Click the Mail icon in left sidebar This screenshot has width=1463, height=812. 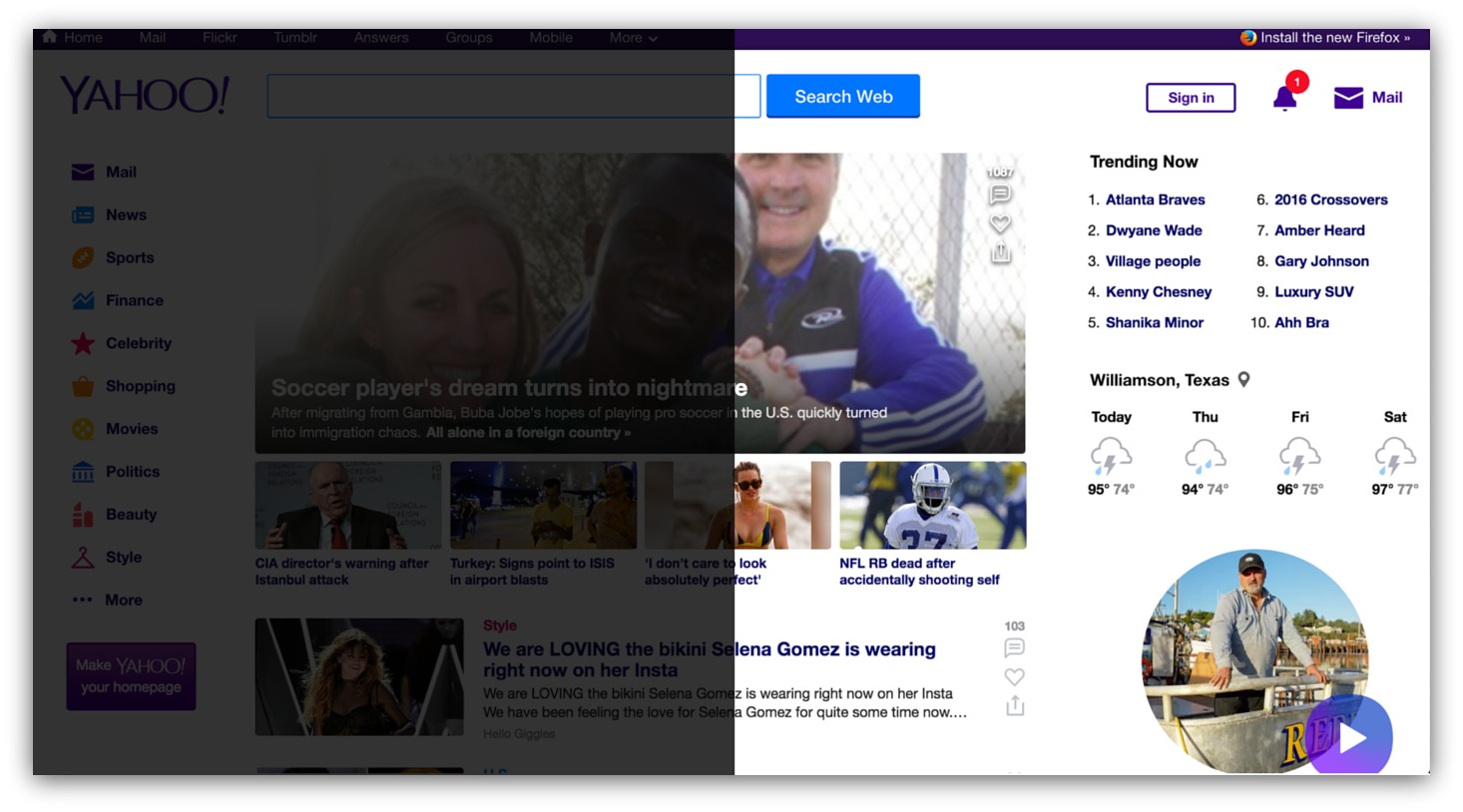[83, 173]
